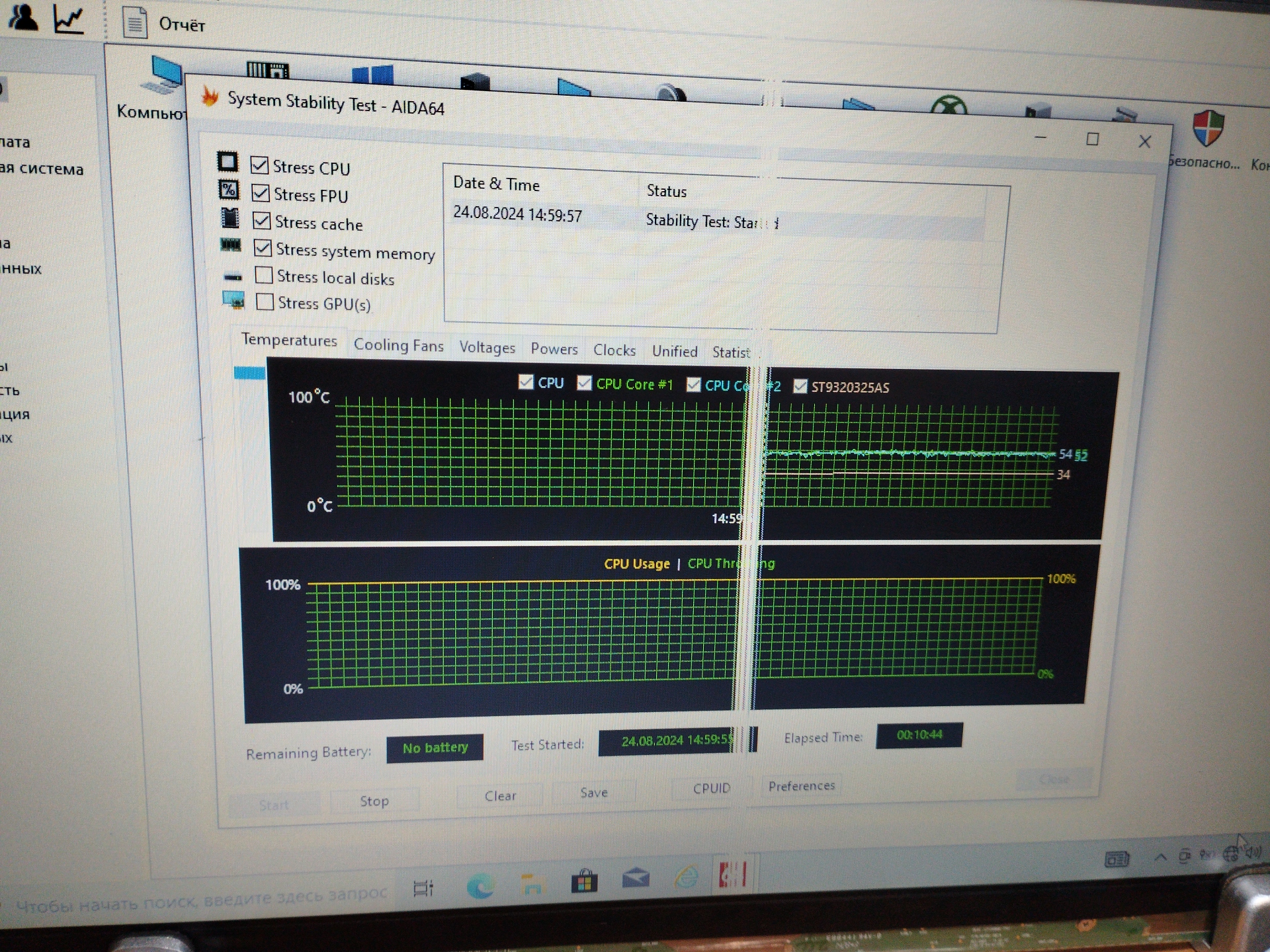Open the Windows operating system category icon
Screen dimensions: 1270x952
pyautogui.click(x=372, y=74)
